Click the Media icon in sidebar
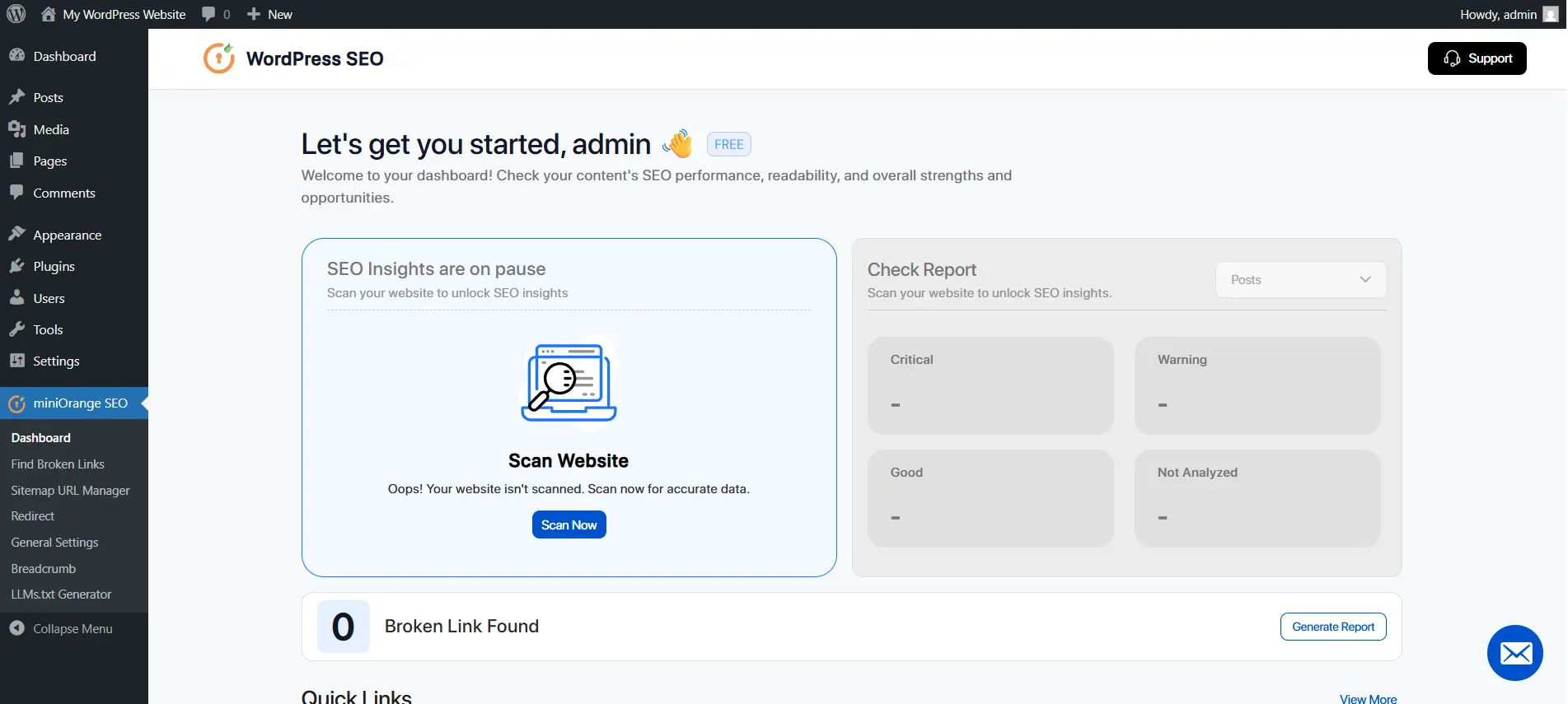Image resolution: width=1568 pixels, height=704 pixels. click(17, 129)
